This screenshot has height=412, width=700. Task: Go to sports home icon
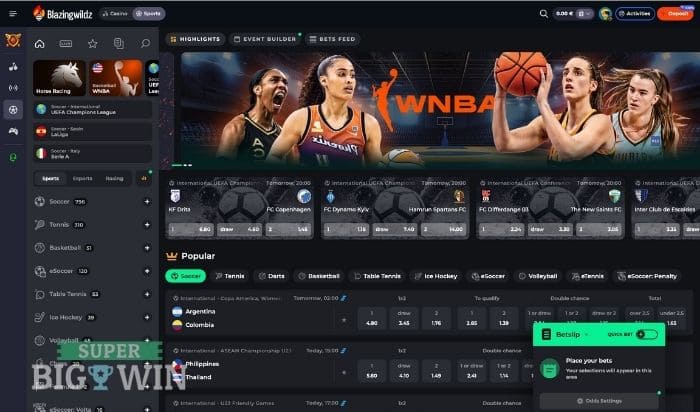coord(40,43)
